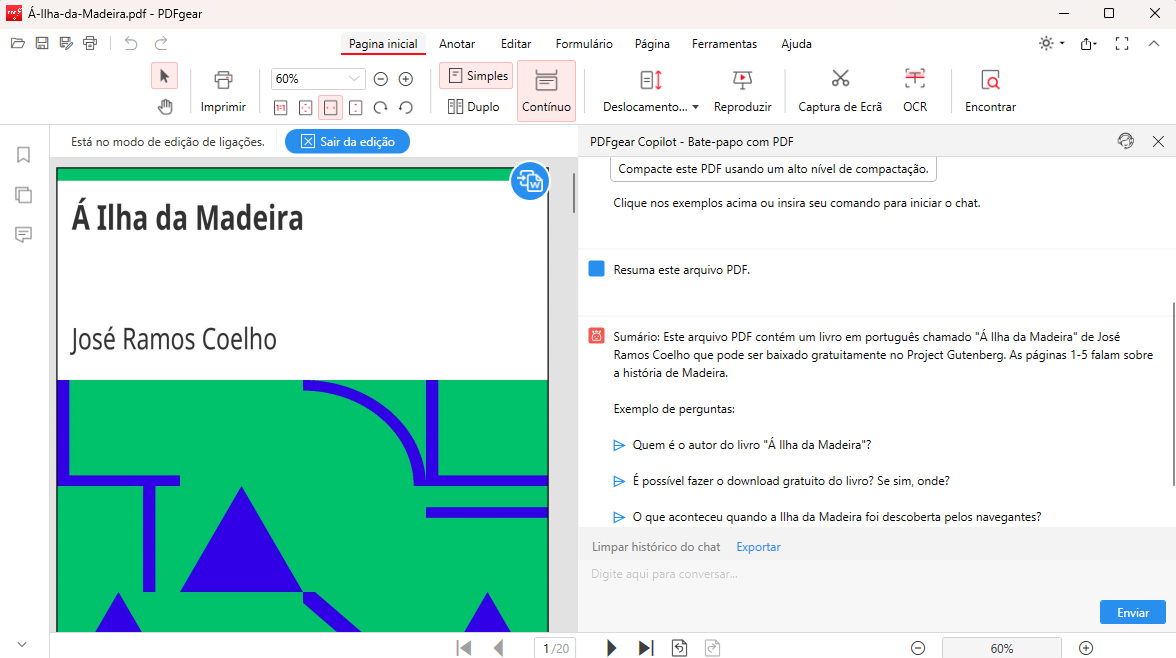Rotate the page counterclockwise

[x=406, y=108]
